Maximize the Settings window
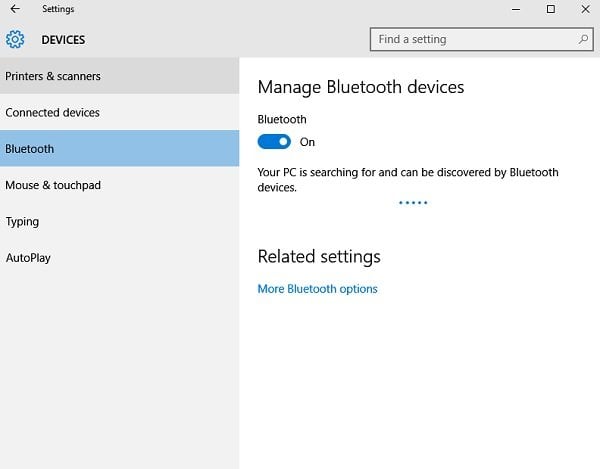This screenshot has height=469, width=600. click(550, 9)
